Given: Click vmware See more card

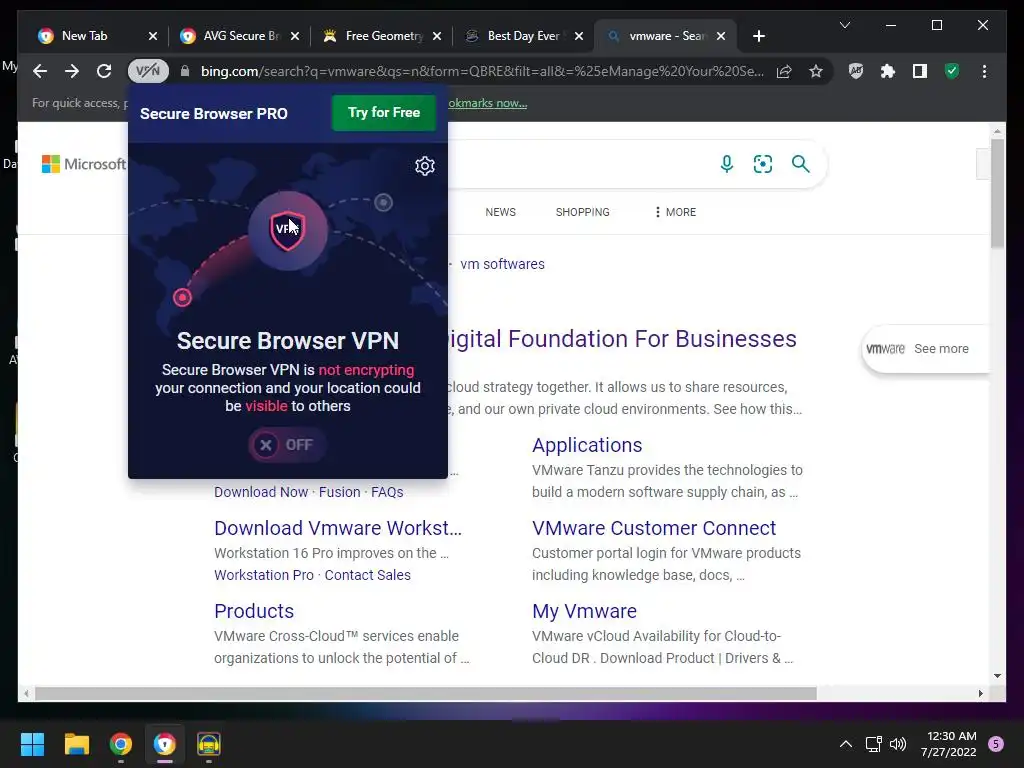Looking at the screenshot, I should 925,349.
